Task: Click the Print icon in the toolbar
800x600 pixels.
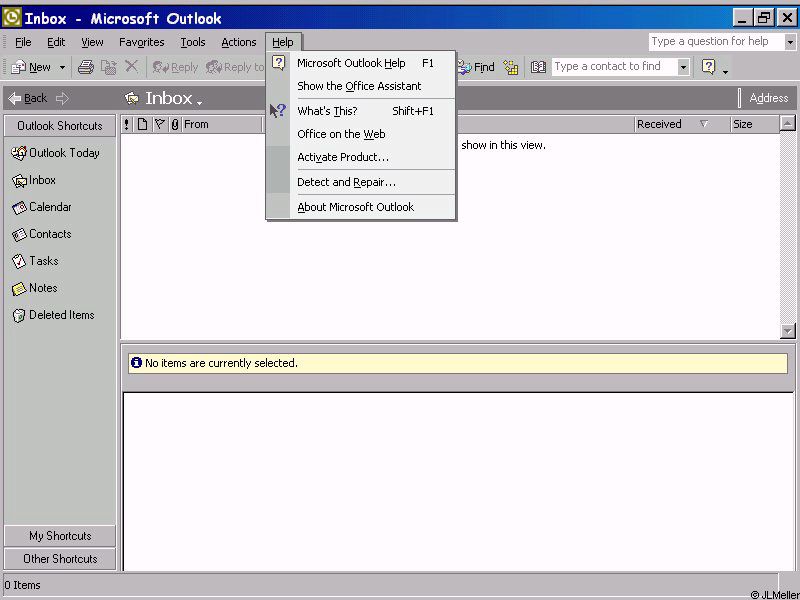Action: pos(86,67)
